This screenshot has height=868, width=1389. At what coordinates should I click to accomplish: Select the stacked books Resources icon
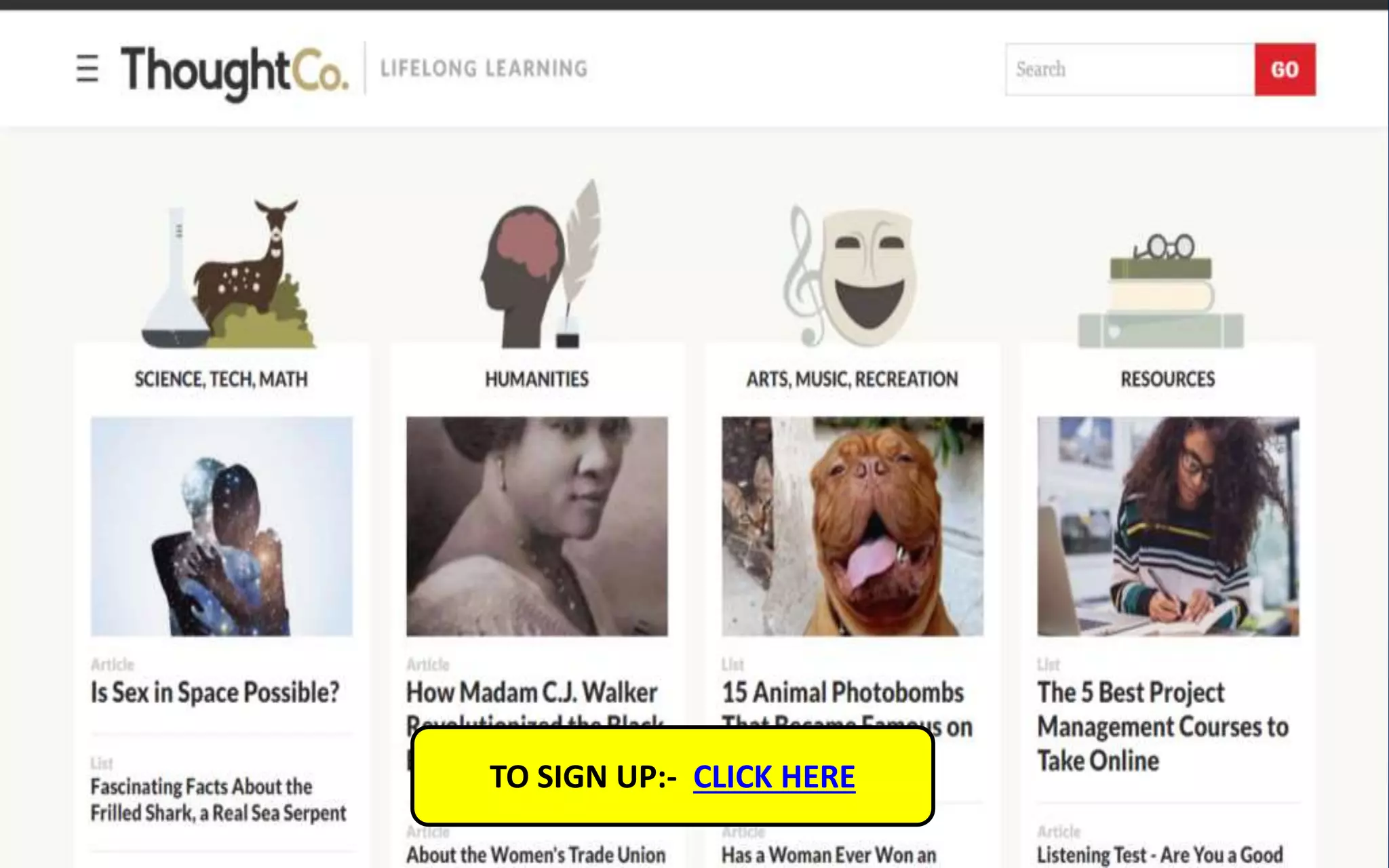1161,290
